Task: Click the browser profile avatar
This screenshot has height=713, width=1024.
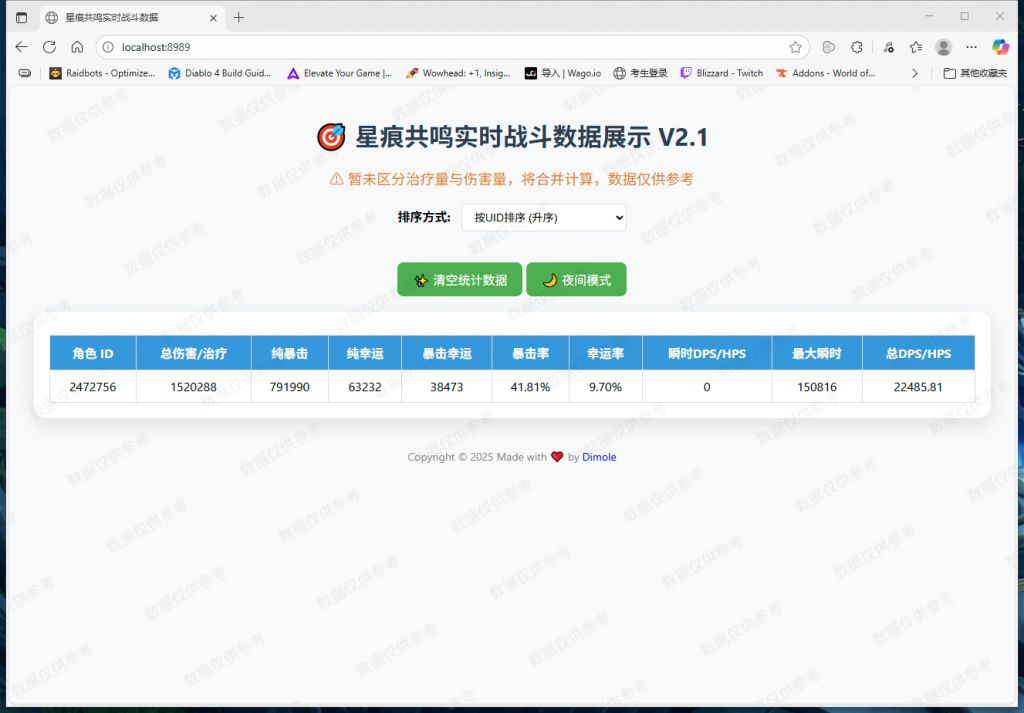Action: click(x=942, y=46)
